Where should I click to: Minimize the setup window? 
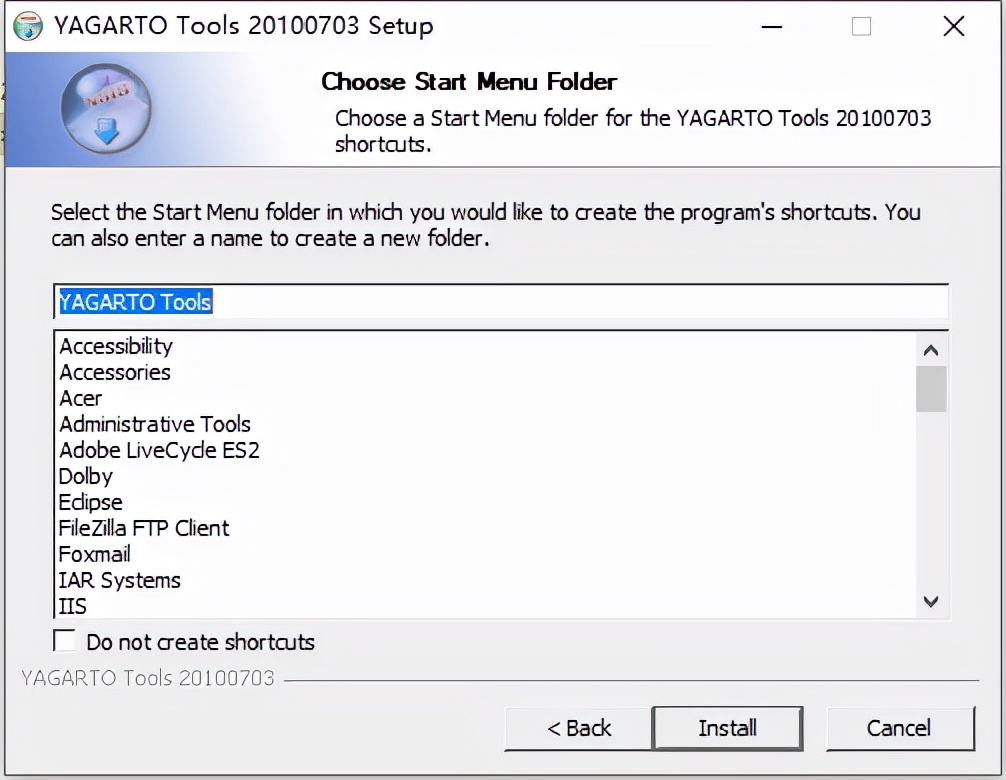(772, 26)
